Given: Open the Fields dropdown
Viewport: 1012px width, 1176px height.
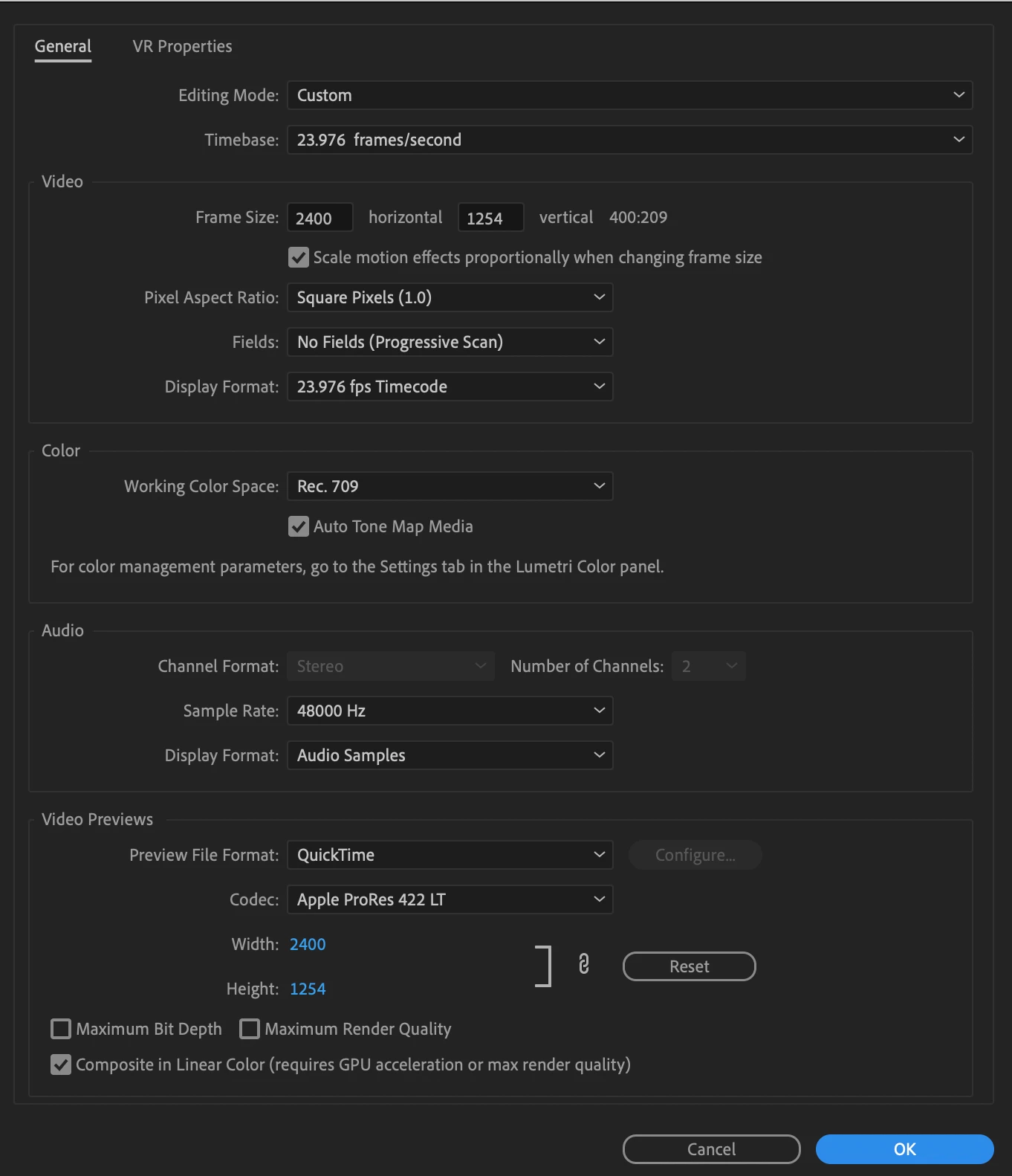Looking at the screenshot, I should pyautogui.click(x=450, y=342).
